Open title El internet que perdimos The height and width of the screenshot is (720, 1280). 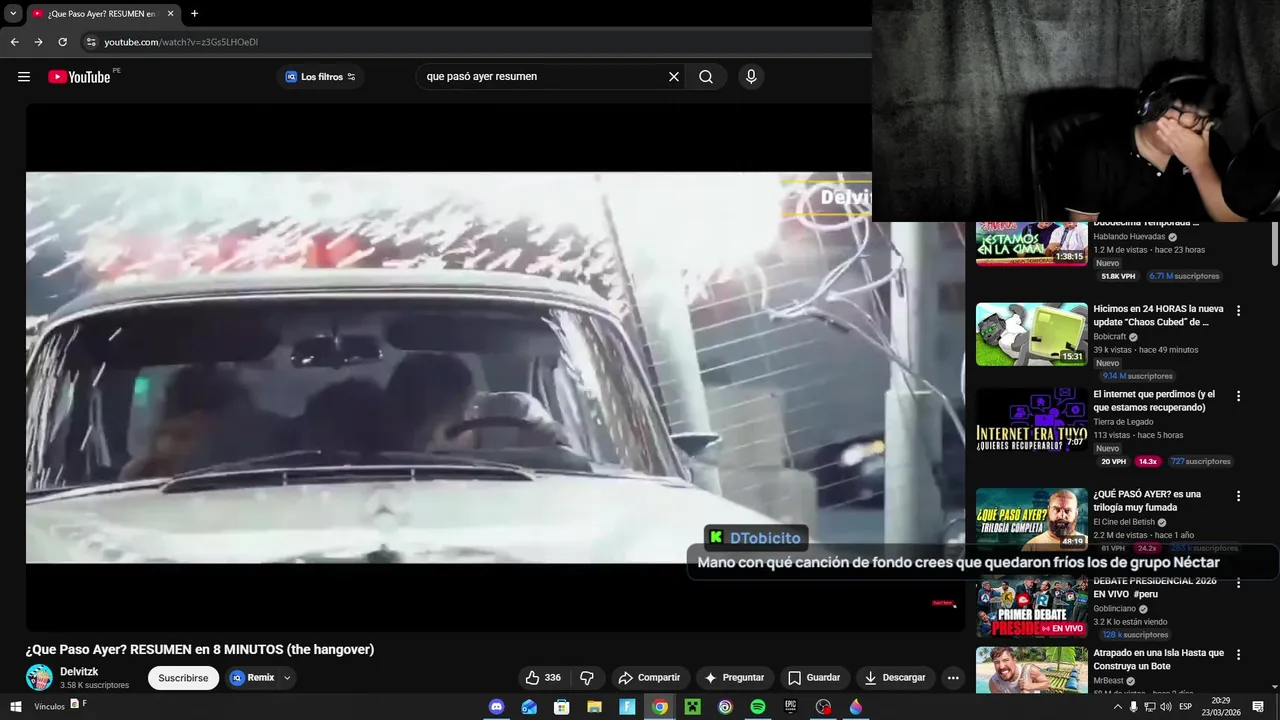tap(1154, 401)
